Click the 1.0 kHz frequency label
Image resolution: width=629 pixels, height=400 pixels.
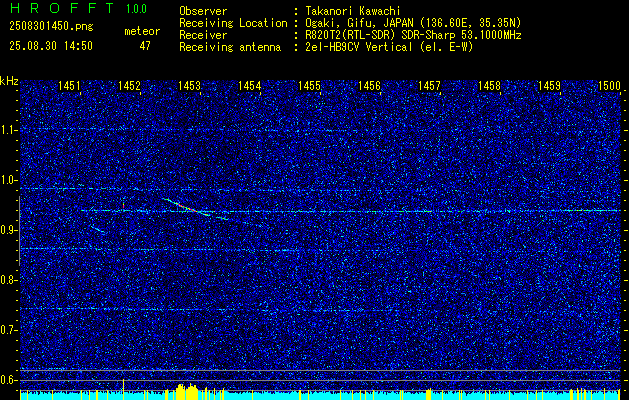pyautogui.click(x=8, y=180)
